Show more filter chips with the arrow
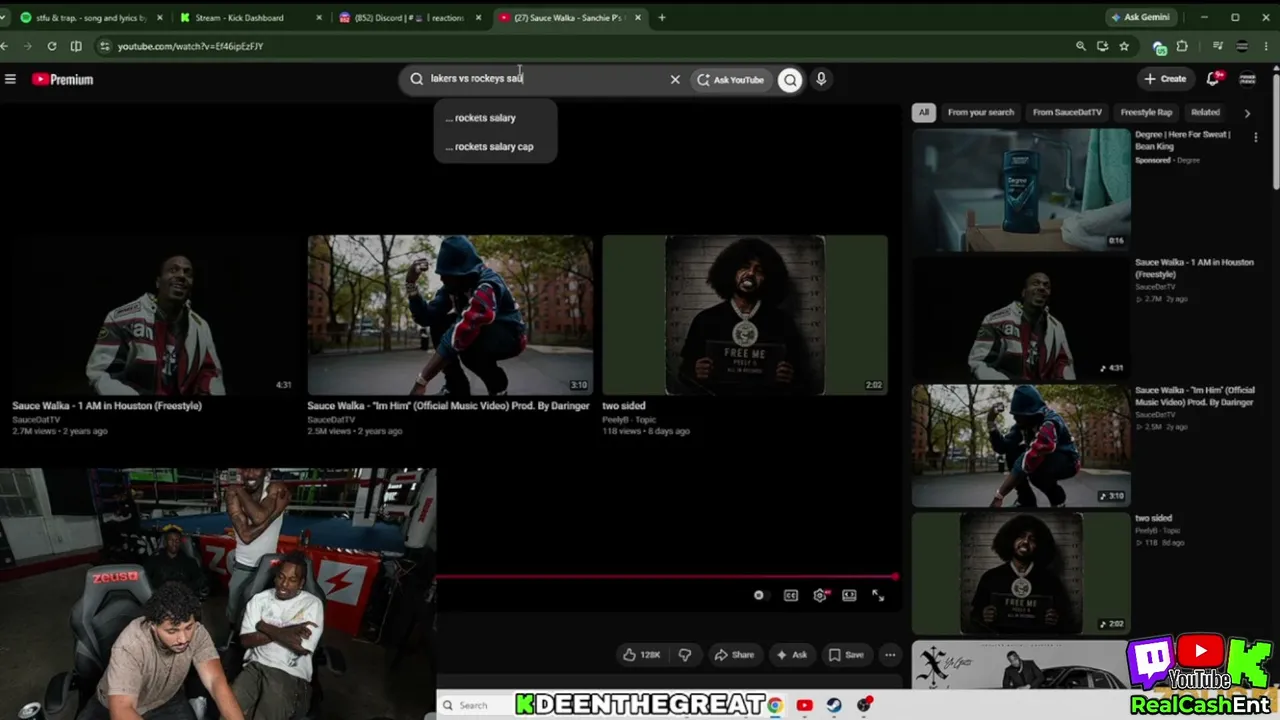Viewport: 1280px width, 720px height. pyautogui.click(x=1247, y=113)
